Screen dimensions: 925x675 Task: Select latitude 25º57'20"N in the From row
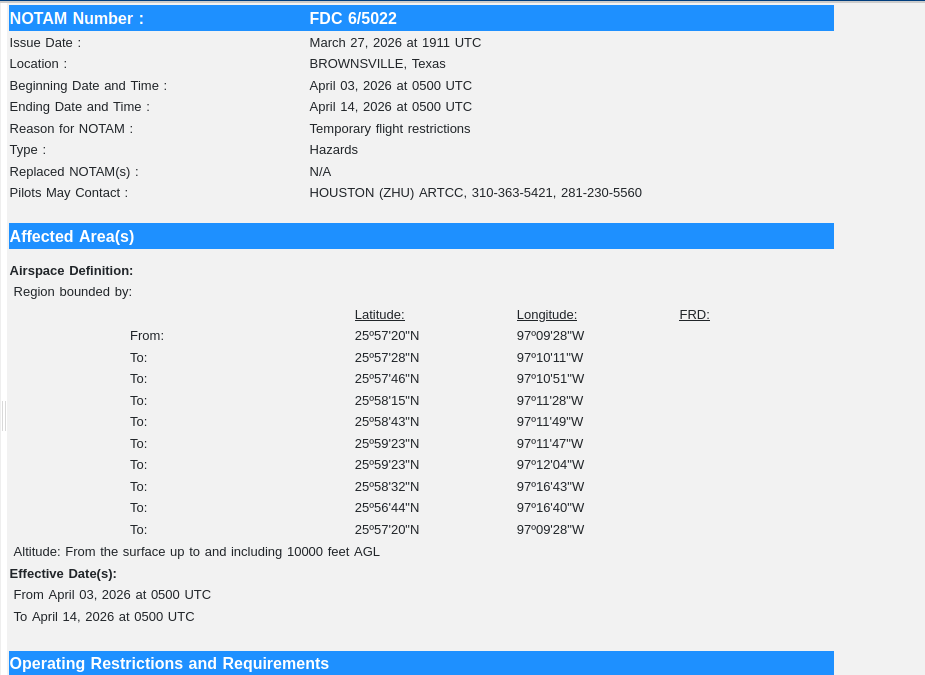point(387,336)
